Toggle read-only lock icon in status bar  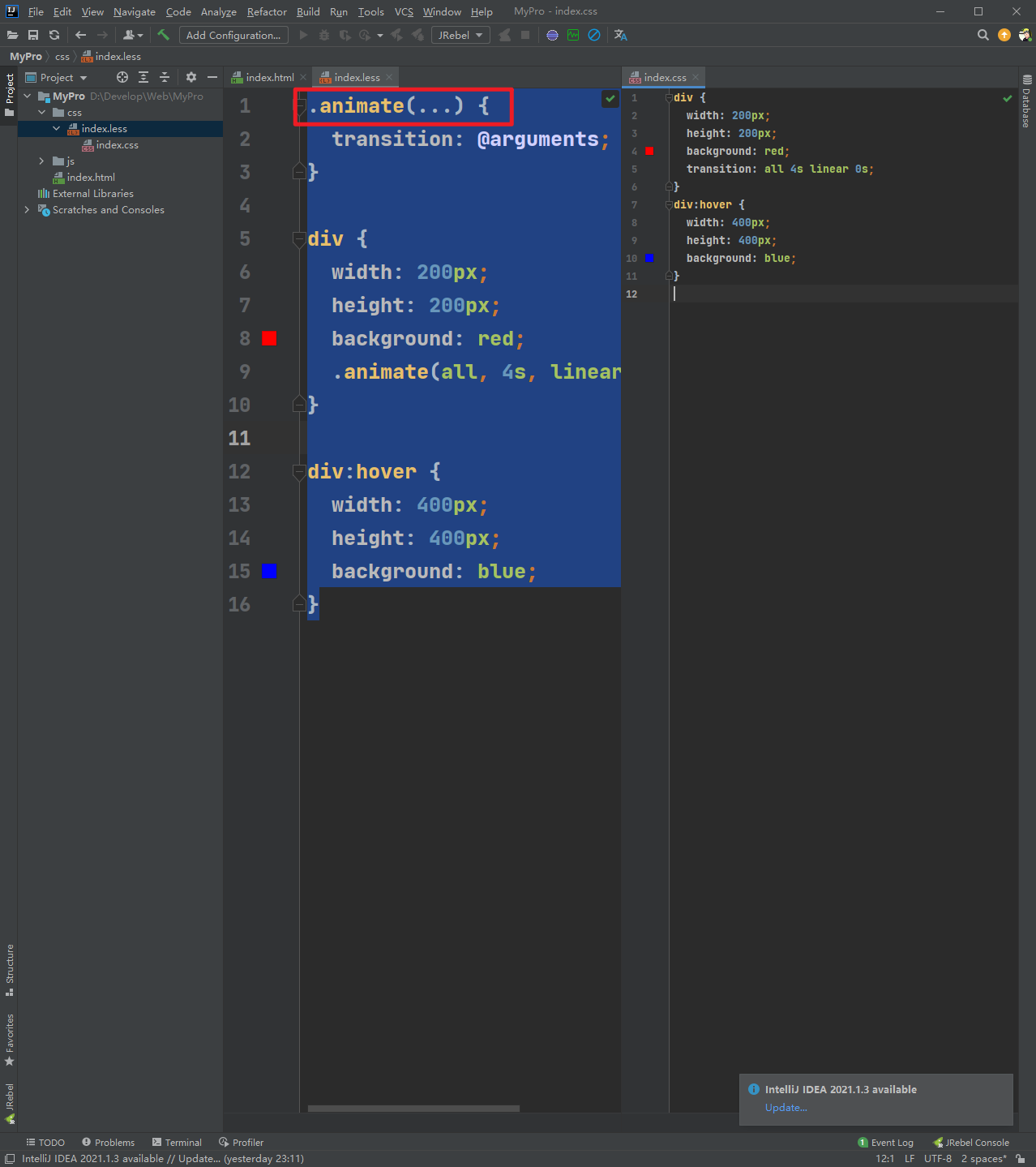pos(1021,1159)
